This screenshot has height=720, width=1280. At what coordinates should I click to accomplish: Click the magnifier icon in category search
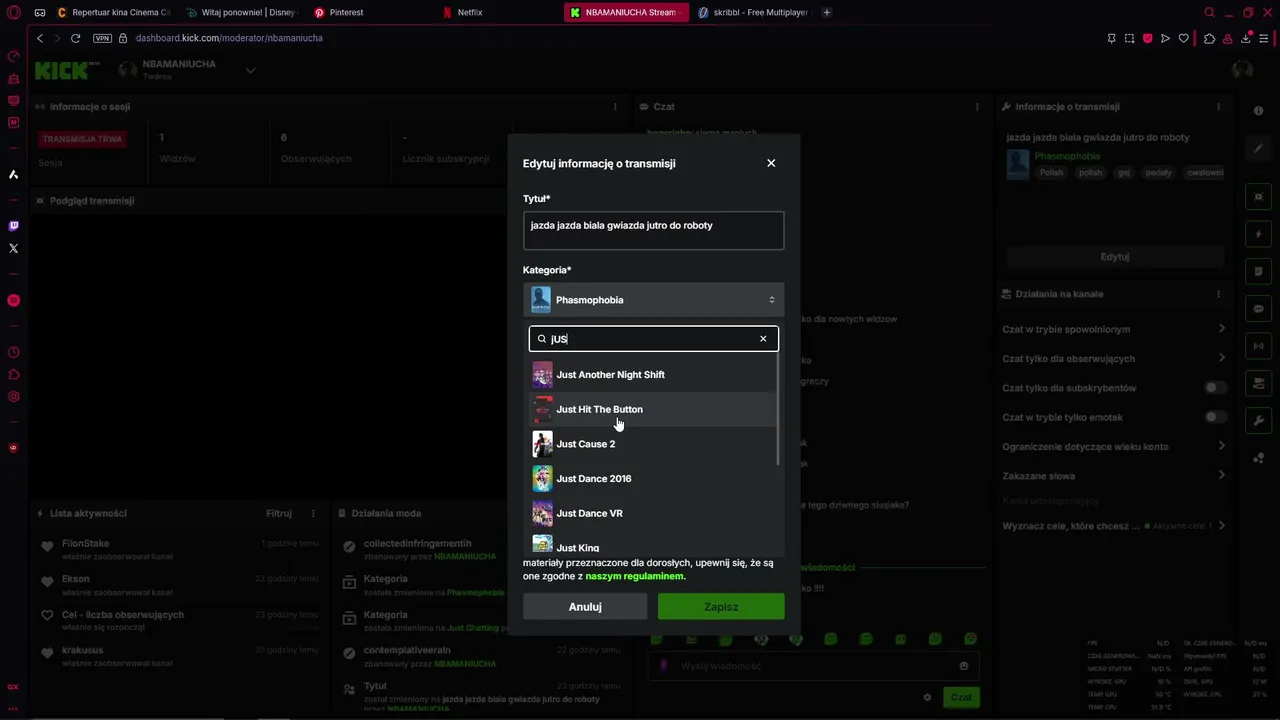(542, 339)
